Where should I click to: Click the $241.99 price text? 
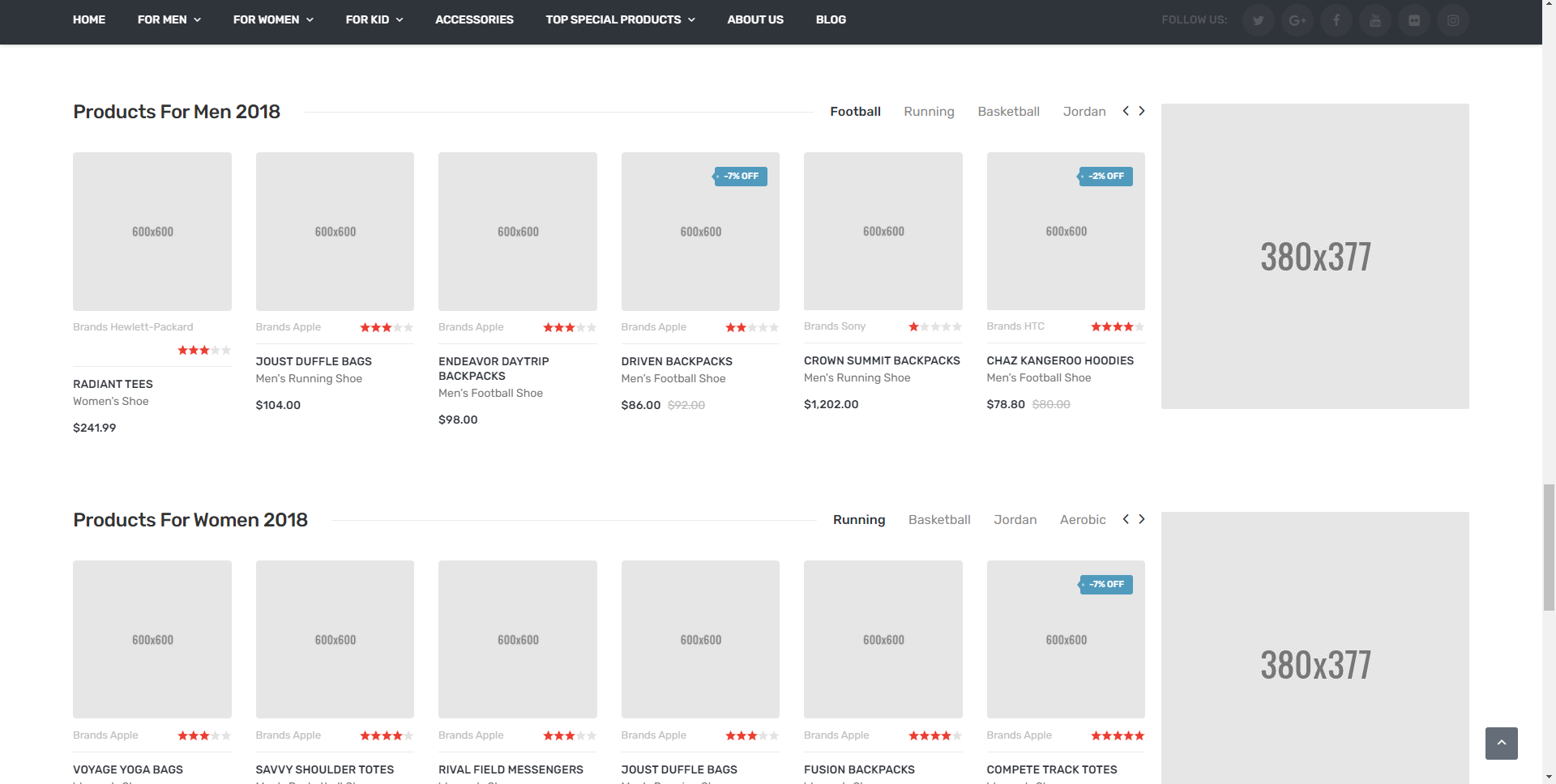94,428
